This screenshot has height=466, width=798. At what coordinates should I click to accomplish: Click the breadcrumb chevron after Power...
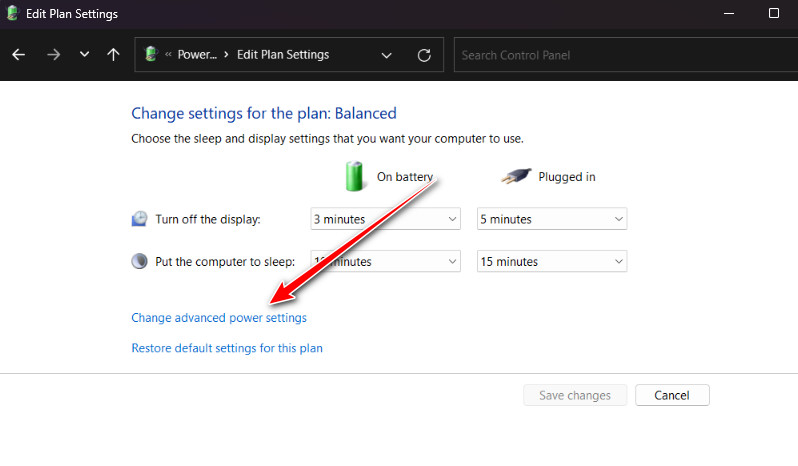226,54
